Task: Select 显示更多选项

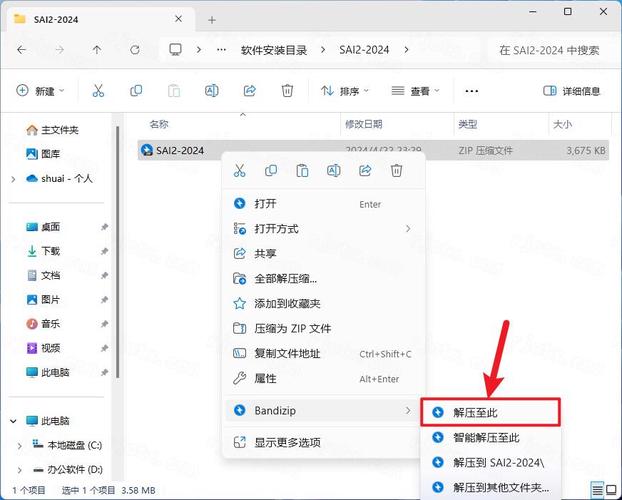Action: 324,442
